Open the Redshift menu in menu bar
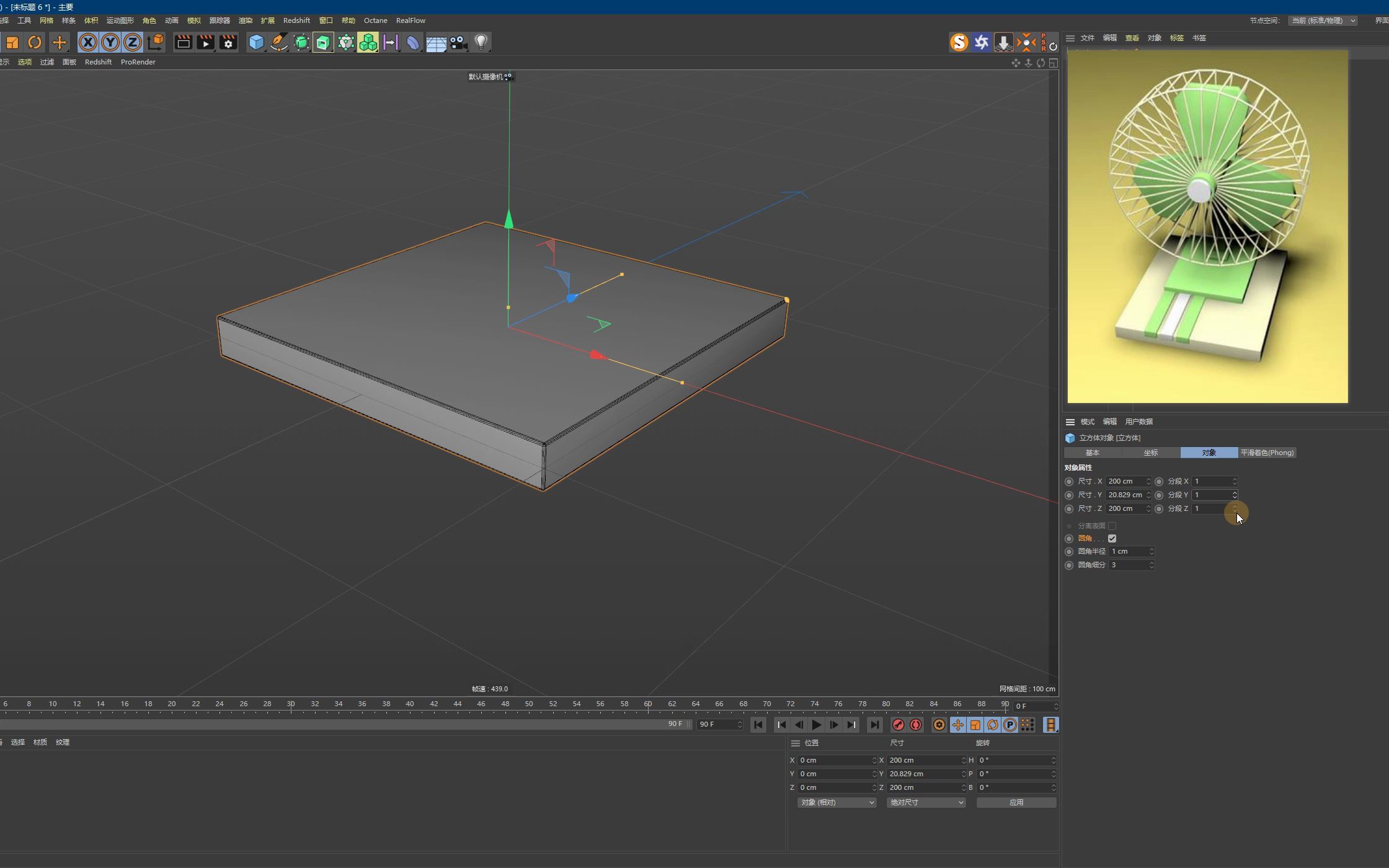The width and height of the screenshot is (1389, 868). pyautogui.click(x=296, y=20)
